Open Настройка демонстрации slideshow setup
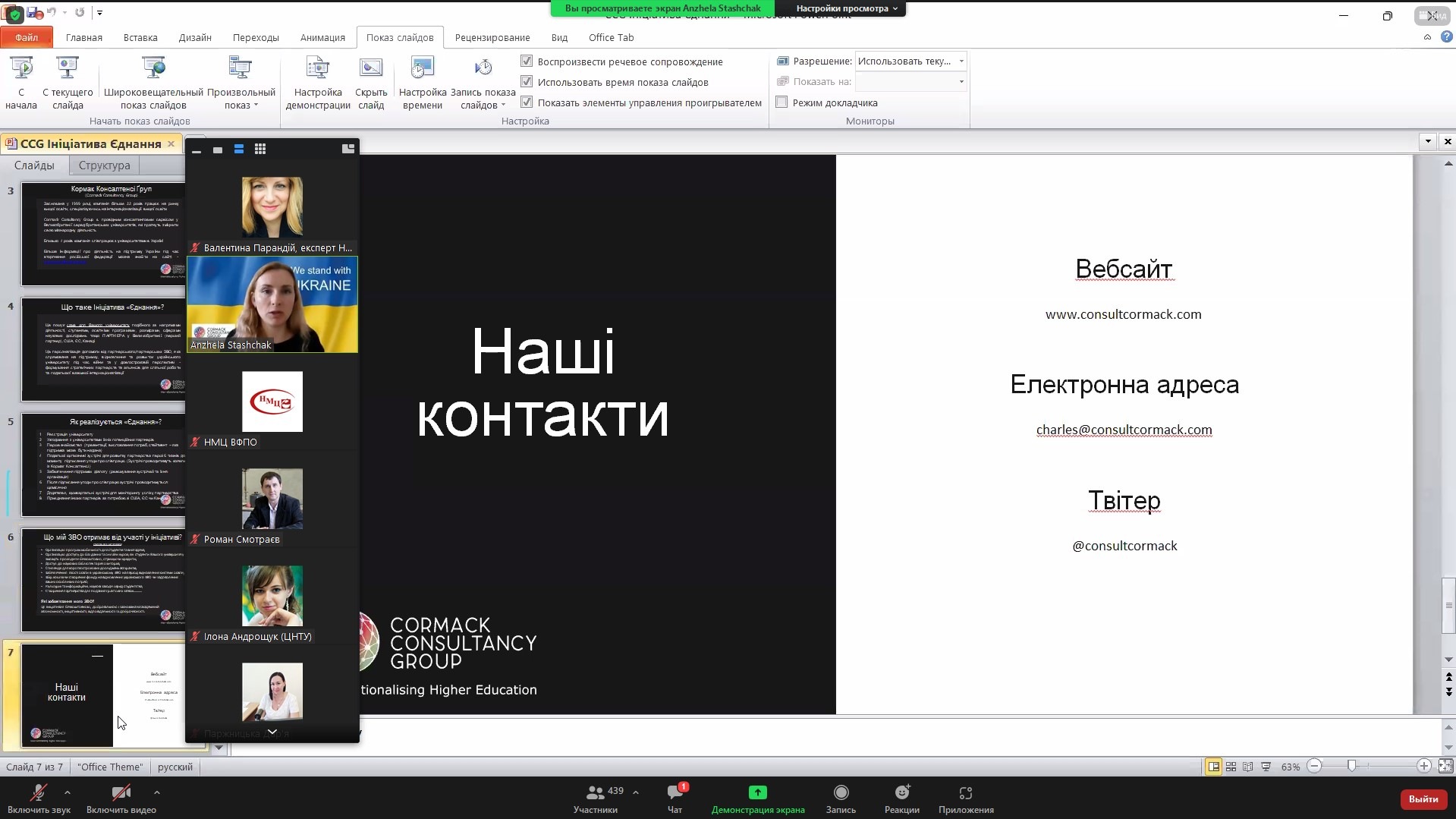 [318, 82]
